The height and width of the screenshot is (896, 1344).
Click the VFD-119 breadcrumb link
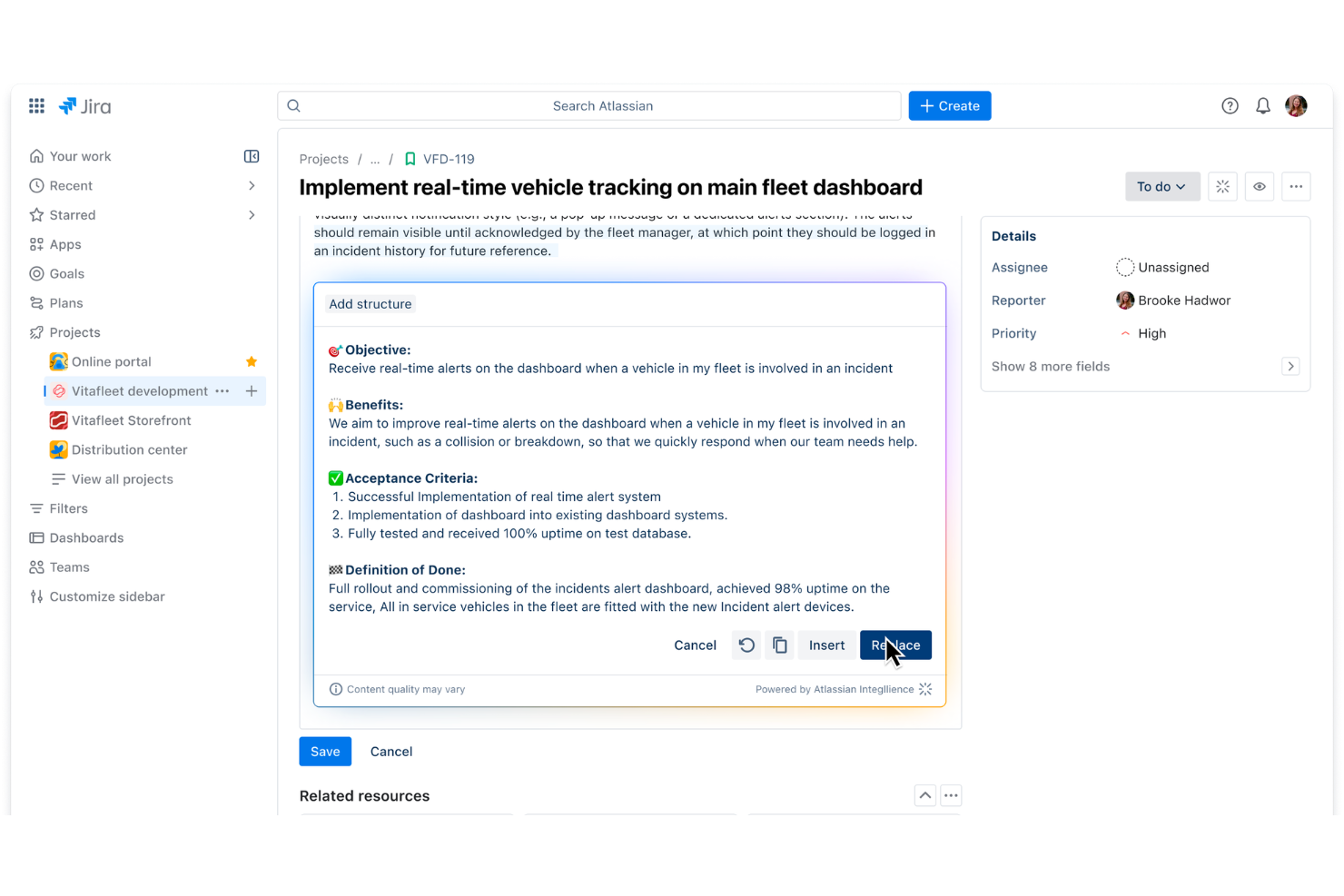449,159
